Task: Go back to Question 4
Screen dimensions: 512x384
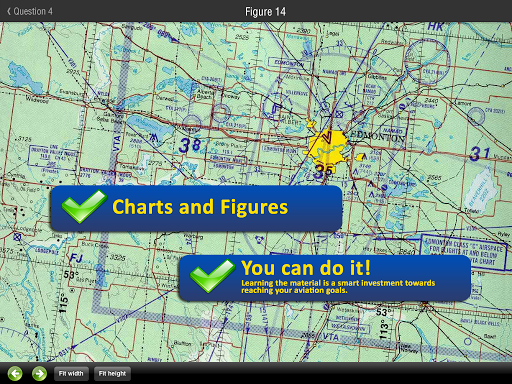Action: pyautogui.click(x=30, y=11)
